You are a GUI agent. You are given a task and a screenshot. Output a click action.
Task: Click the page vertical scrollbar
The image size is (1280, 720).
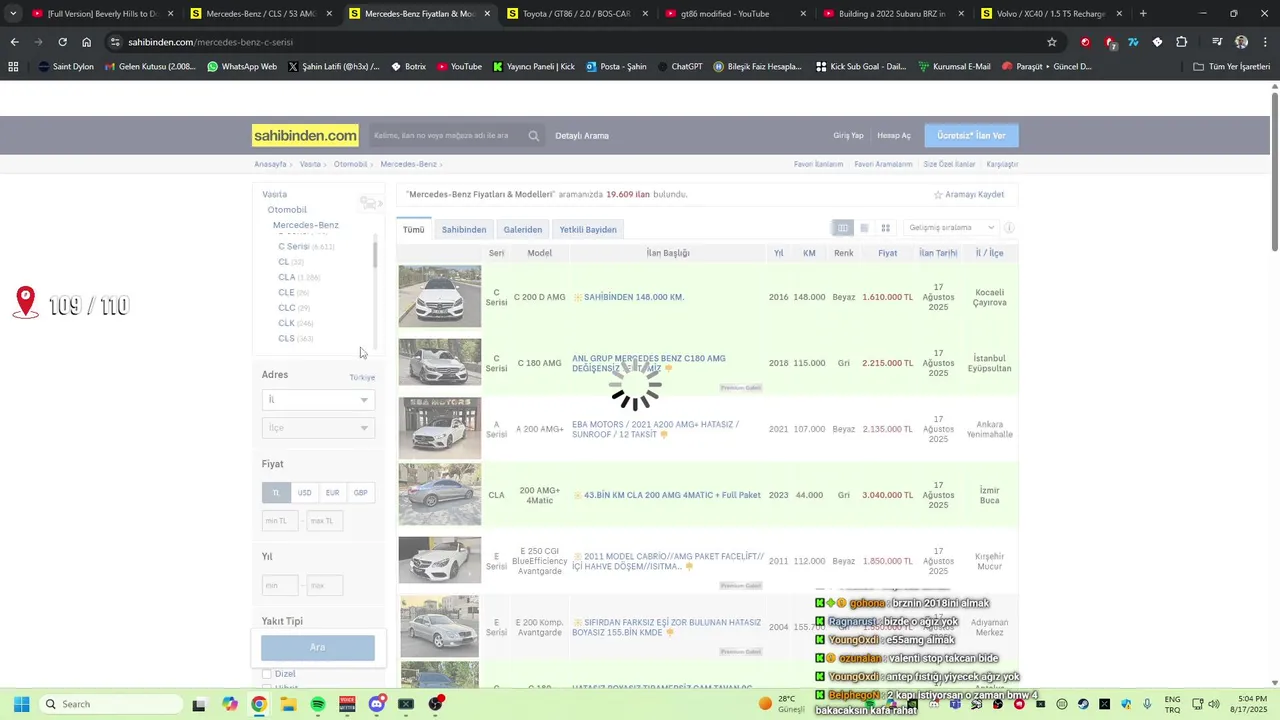pyautogui.click(x=1275, y=172)
